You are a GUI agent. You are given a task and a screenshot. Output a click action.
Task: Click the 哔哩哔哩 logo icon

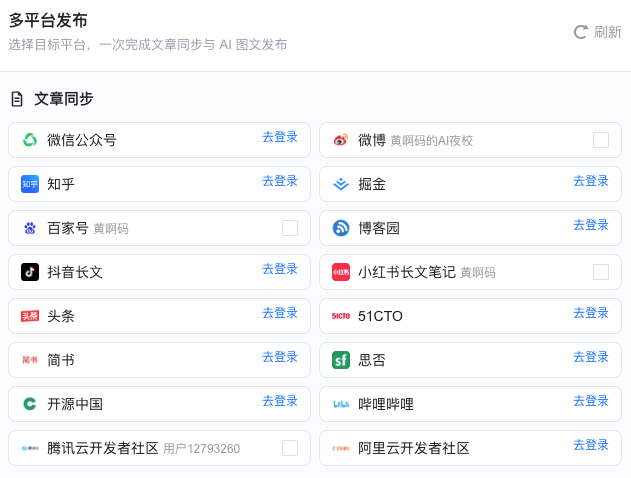[341, 404]
